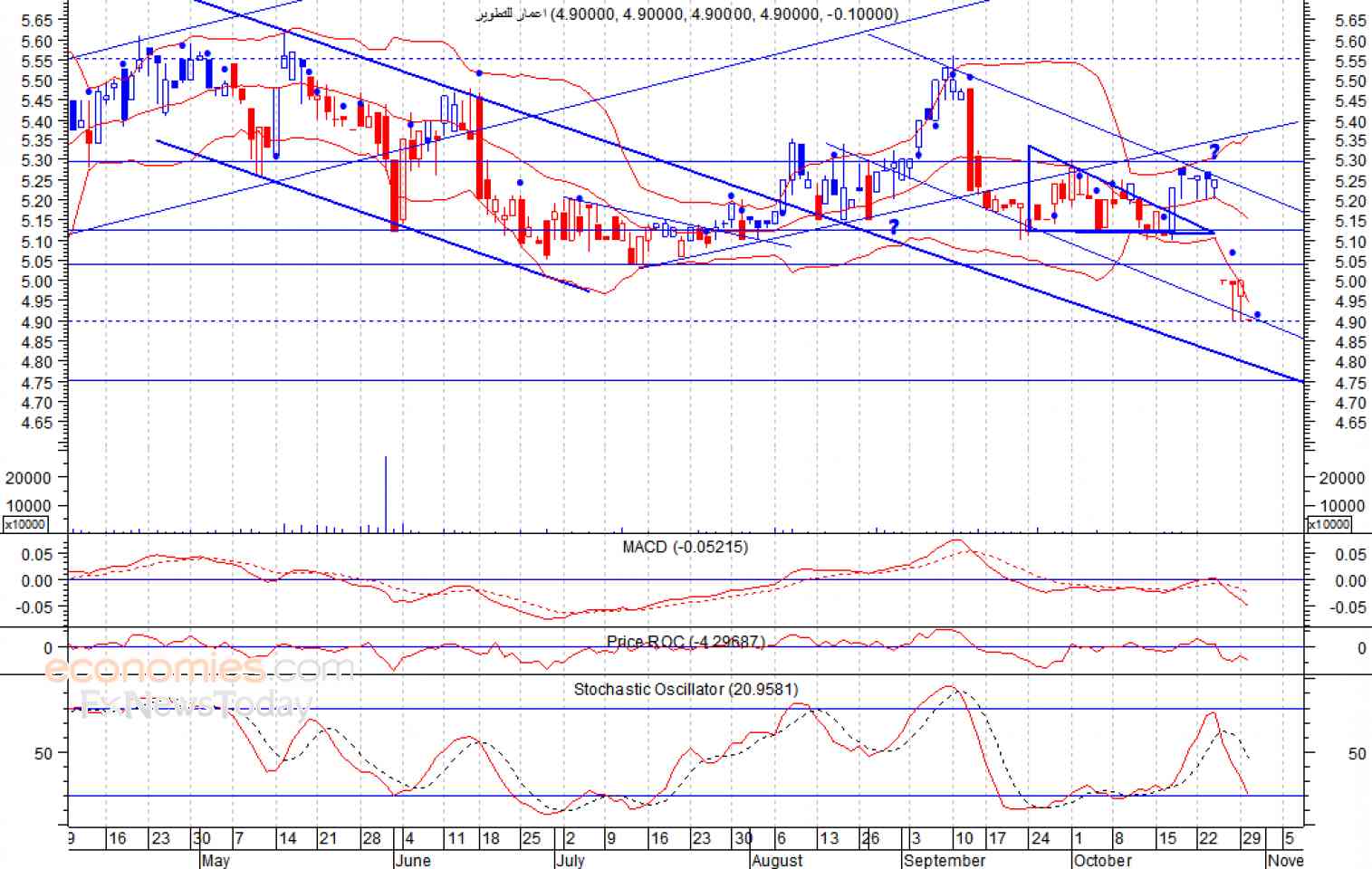Click the date label 28 on the time axis

click(371, 838)
